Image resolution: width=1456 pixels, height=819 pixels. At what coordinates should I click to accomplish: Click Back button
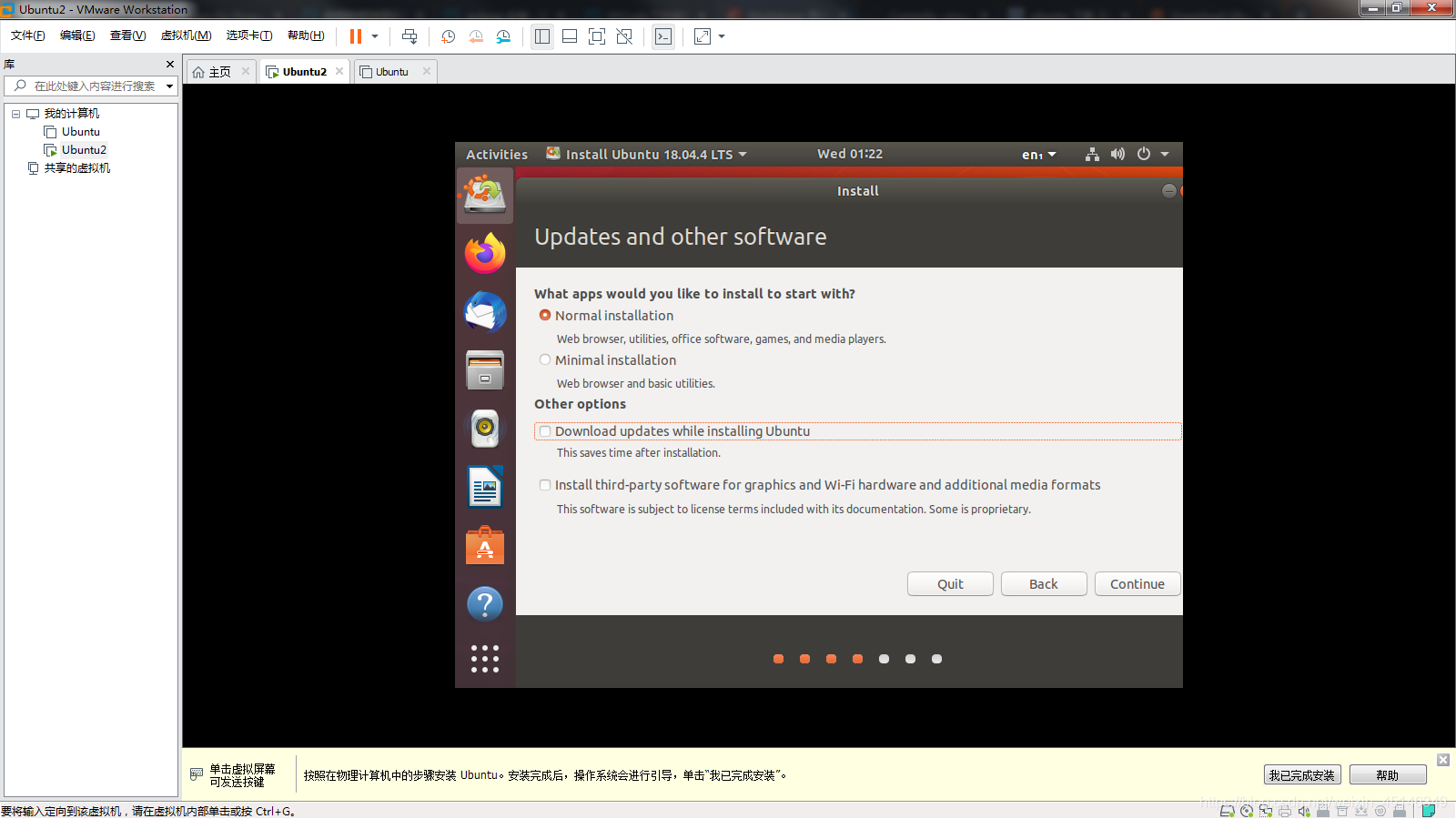pos(1044,584)
